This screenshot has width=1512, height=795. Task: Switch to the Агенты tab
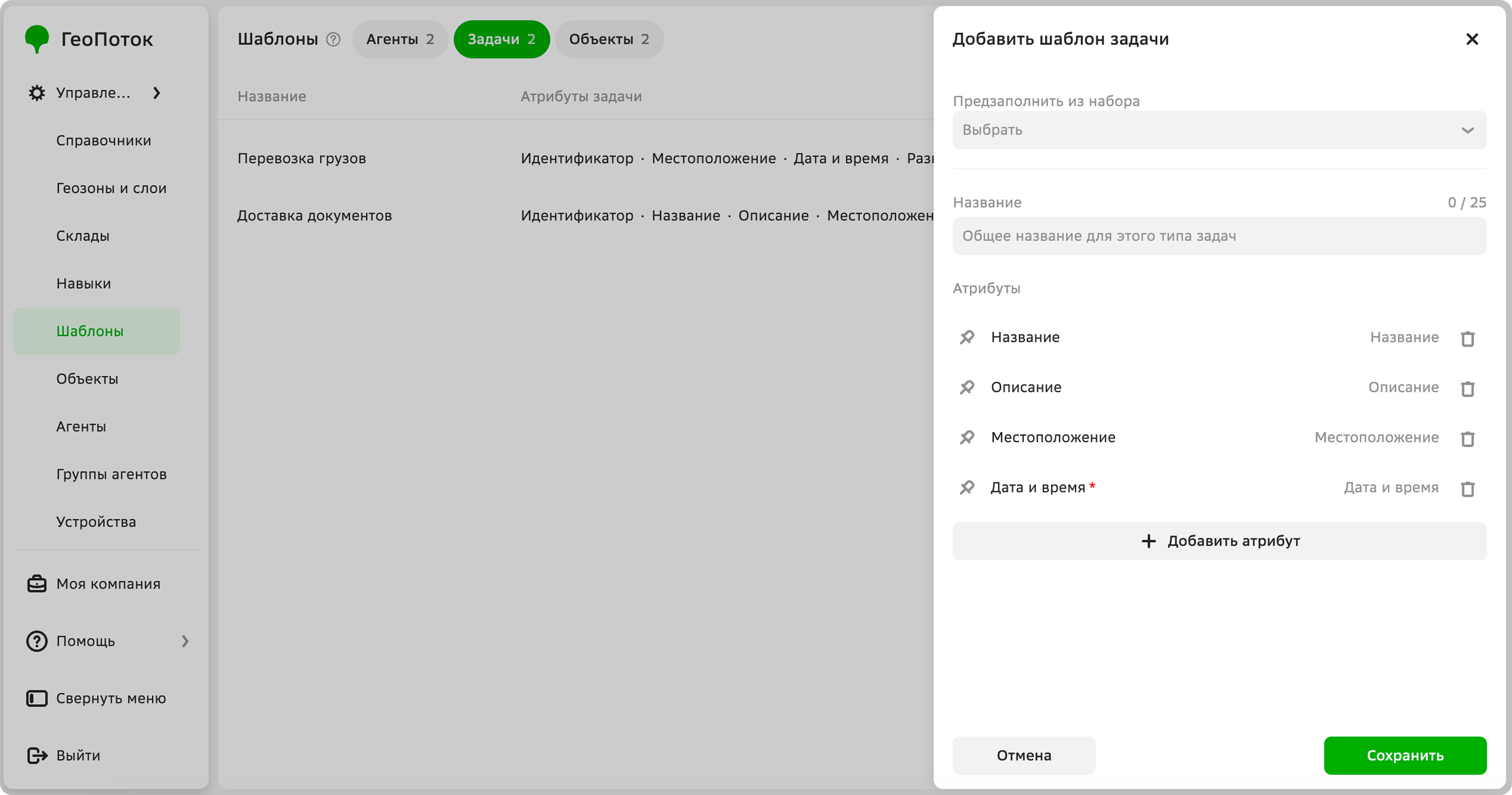[x=400, y=39]
